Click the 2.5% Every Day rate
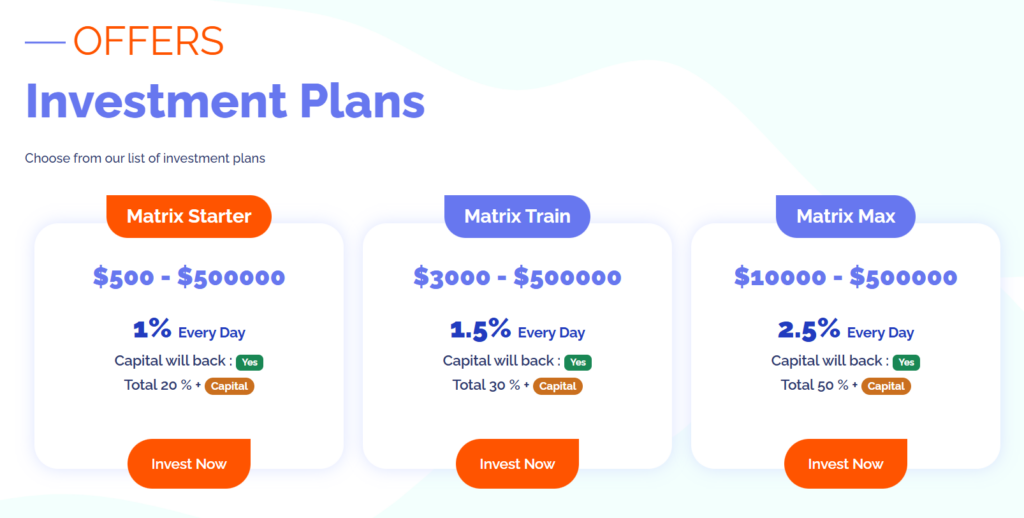The image size is (1024, 518). click(845, 330)
